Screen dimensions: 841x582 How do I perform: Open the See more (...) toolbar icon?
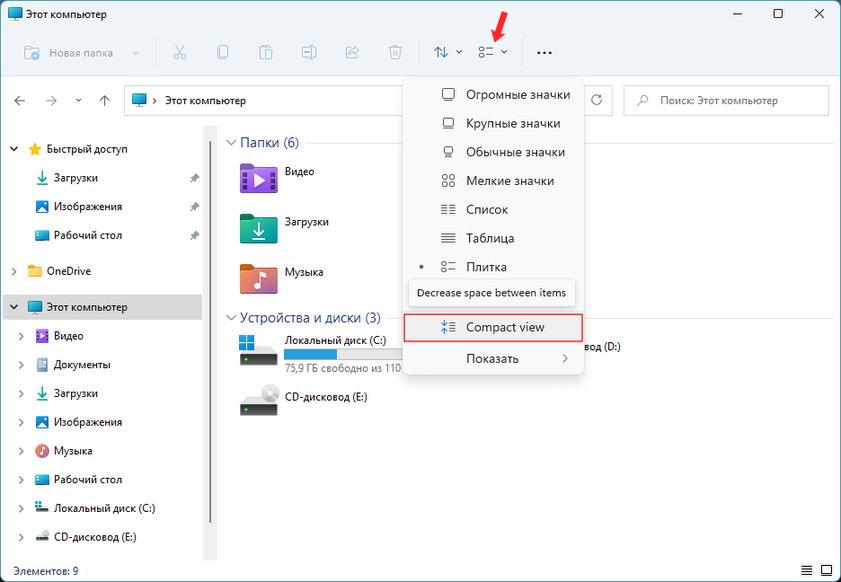point(545,52)
